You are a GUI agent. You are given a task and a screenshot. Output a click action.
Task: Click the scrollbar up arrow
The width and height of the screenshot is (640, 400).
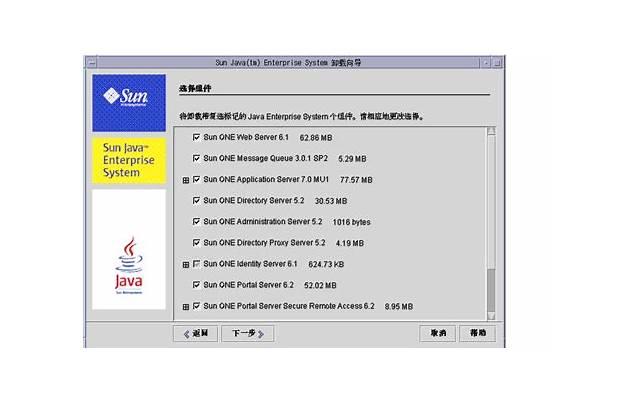click(490, 131)
